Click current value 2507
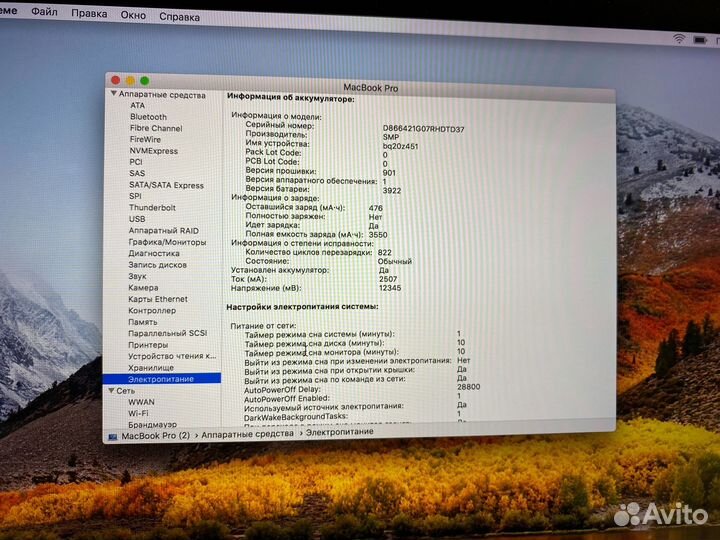The height and width of the screenshot is (540, 720). [x=388, y=279]
